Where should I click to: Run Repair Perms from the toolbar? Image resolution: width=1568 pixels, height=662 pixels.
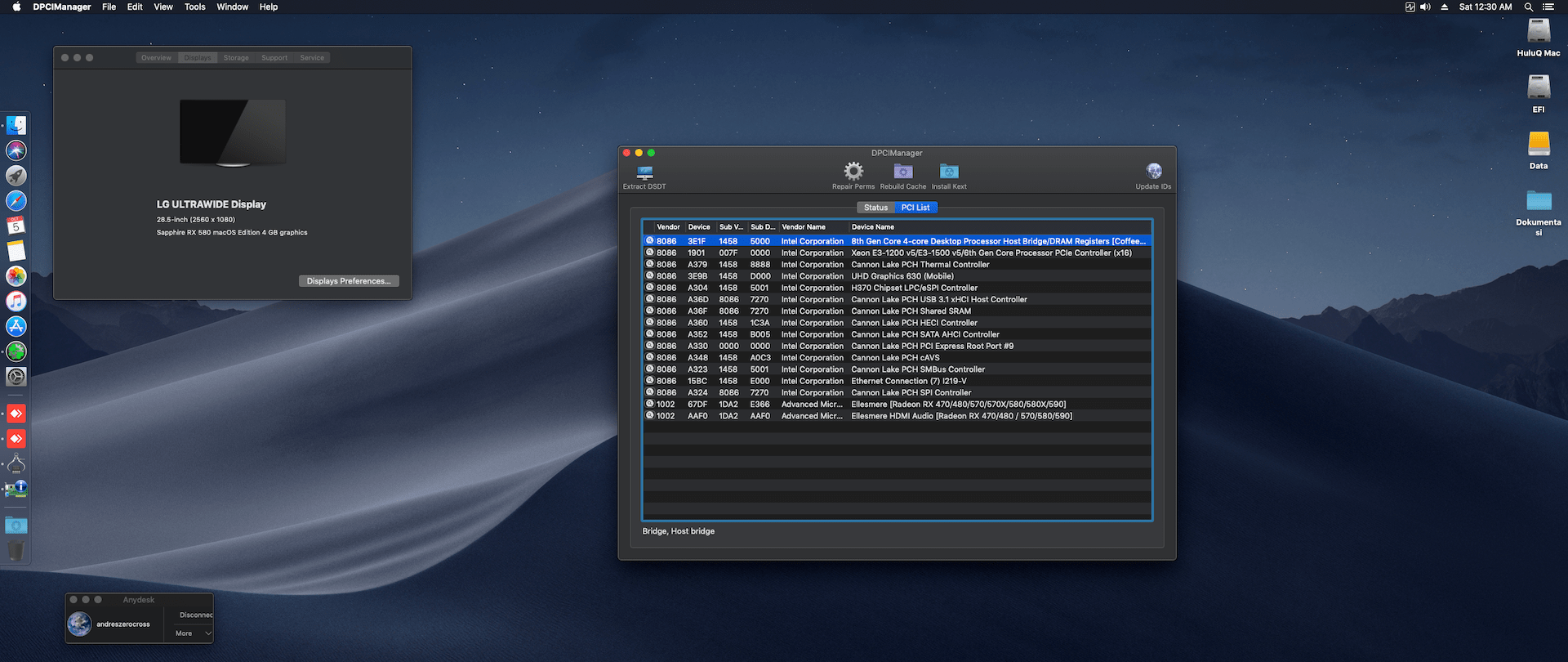tap(853, 171)
